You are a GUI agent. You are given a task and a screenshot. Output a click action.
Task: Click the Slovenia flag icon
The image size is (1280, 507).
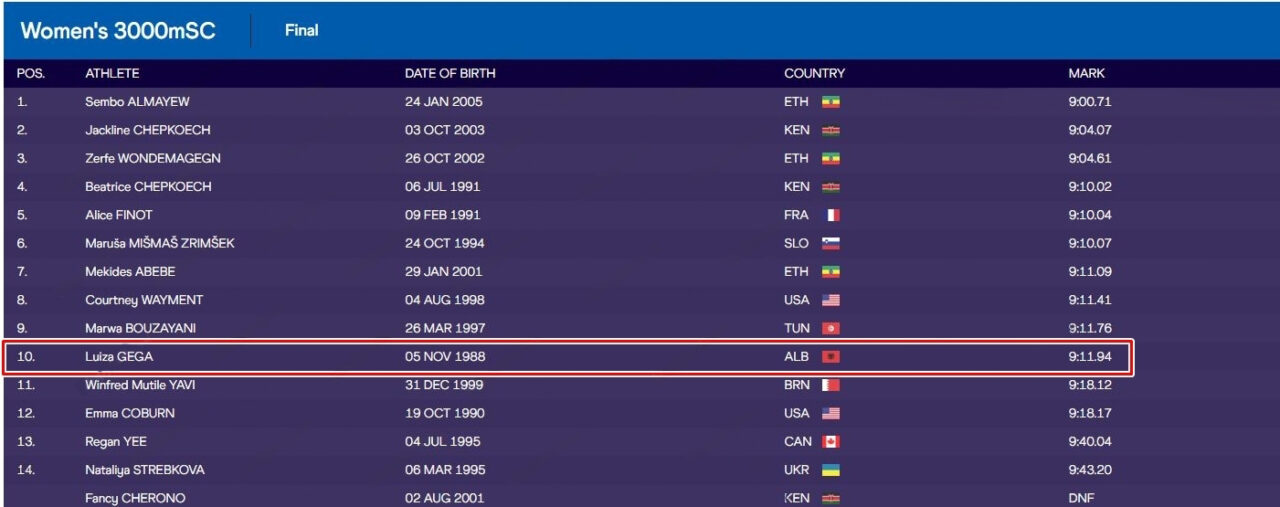830,243
